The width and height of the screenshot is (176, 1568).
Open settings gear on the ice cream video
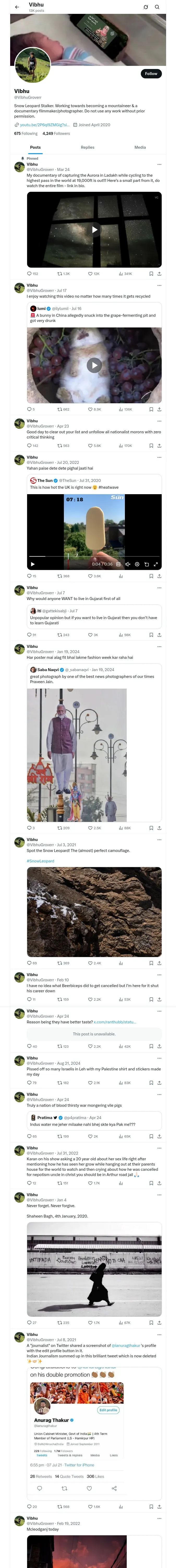click(137, 564)
